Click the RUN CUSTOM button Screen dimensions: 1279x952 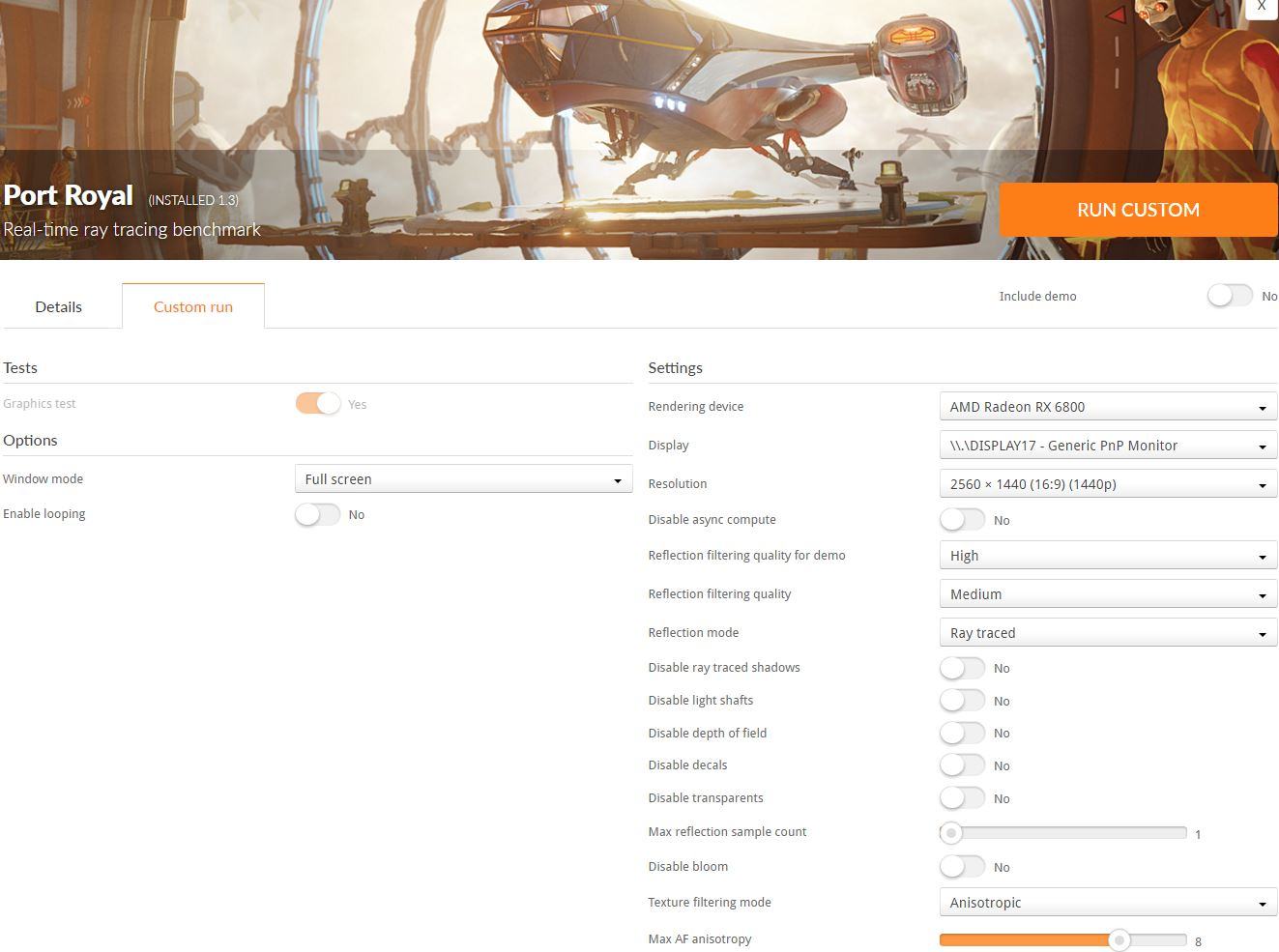click(x=1138, y=210)
